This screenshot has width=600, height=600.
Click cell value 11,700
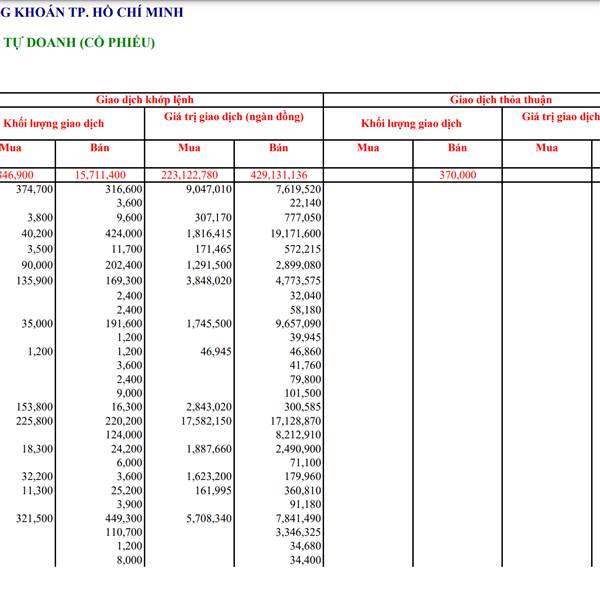click(x=127, y=249)
